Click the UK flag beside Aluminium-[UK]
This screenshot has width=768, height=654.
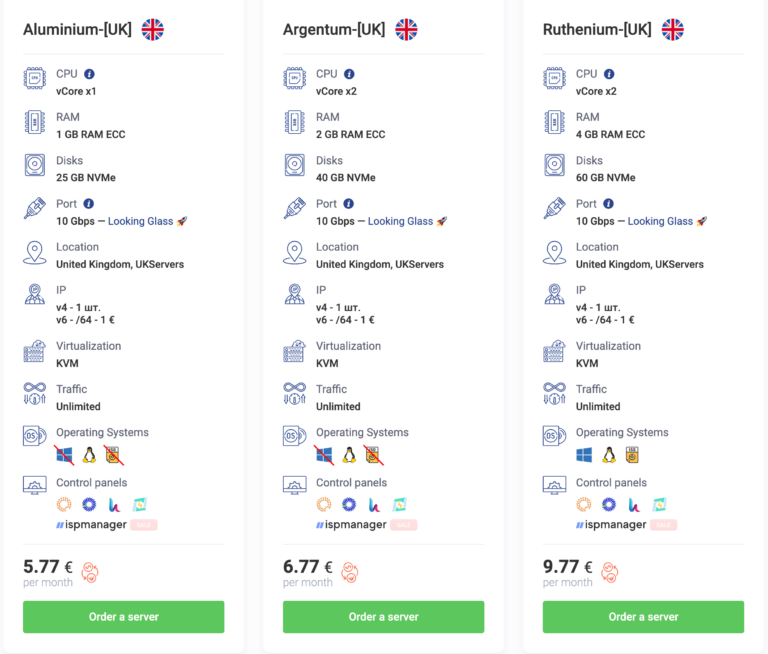153,29
